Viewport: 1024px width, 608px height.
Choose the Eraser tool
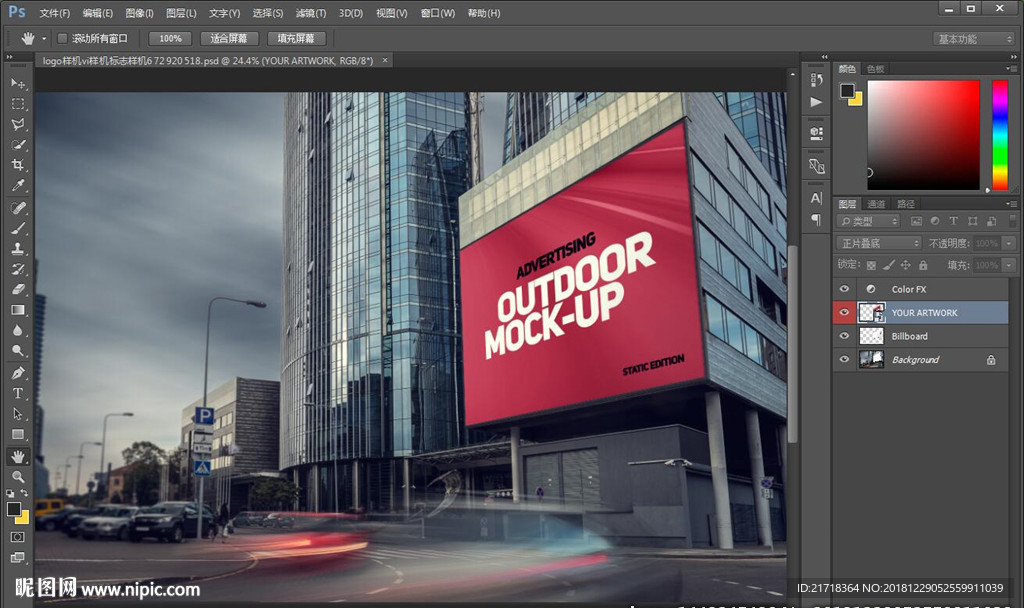(x=18, y=289)
